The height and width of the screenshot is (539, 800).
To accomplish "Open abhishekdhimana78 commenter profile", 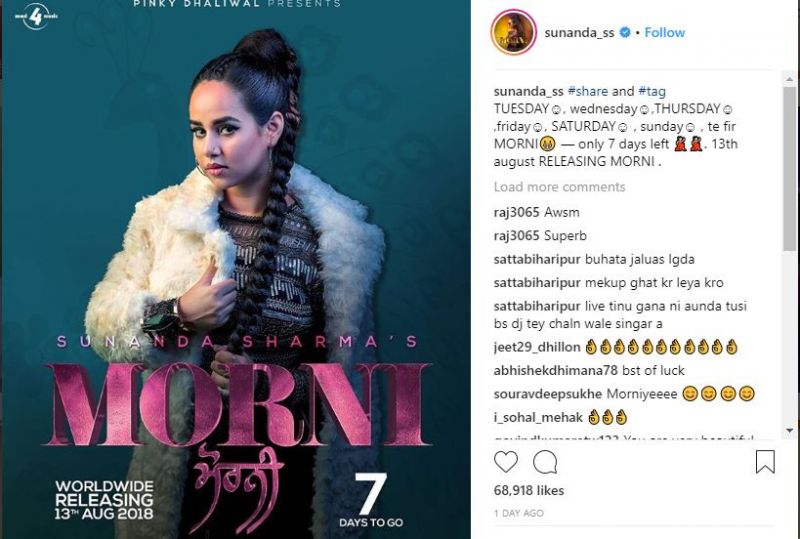I will coord(556,371).
